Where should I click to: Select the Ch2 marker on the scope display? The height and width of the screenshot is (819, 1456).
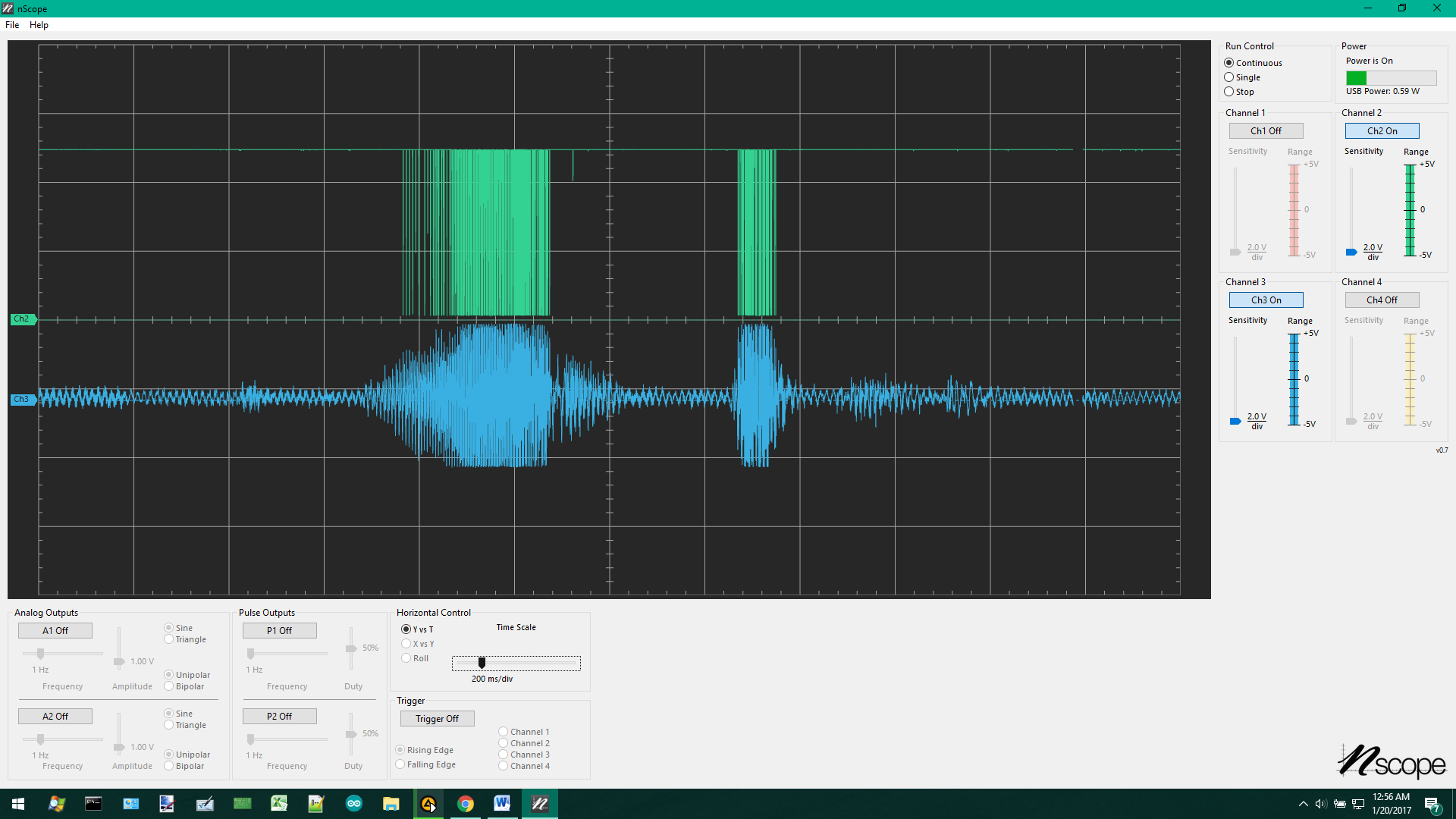coord(22,318)
